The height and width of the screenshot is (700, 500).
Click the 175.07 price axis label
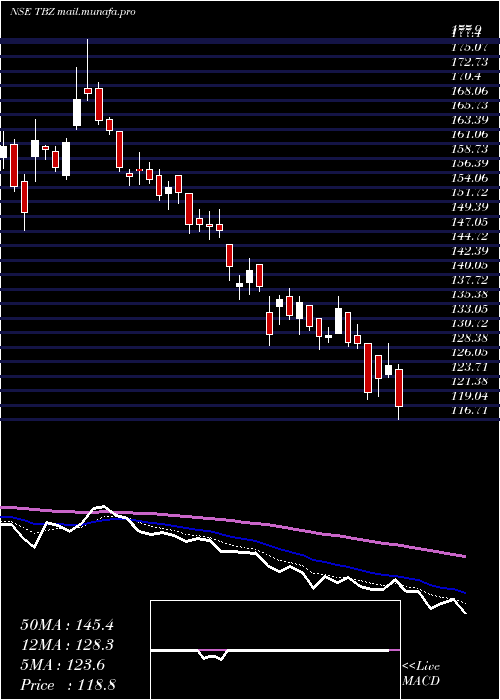470,46
